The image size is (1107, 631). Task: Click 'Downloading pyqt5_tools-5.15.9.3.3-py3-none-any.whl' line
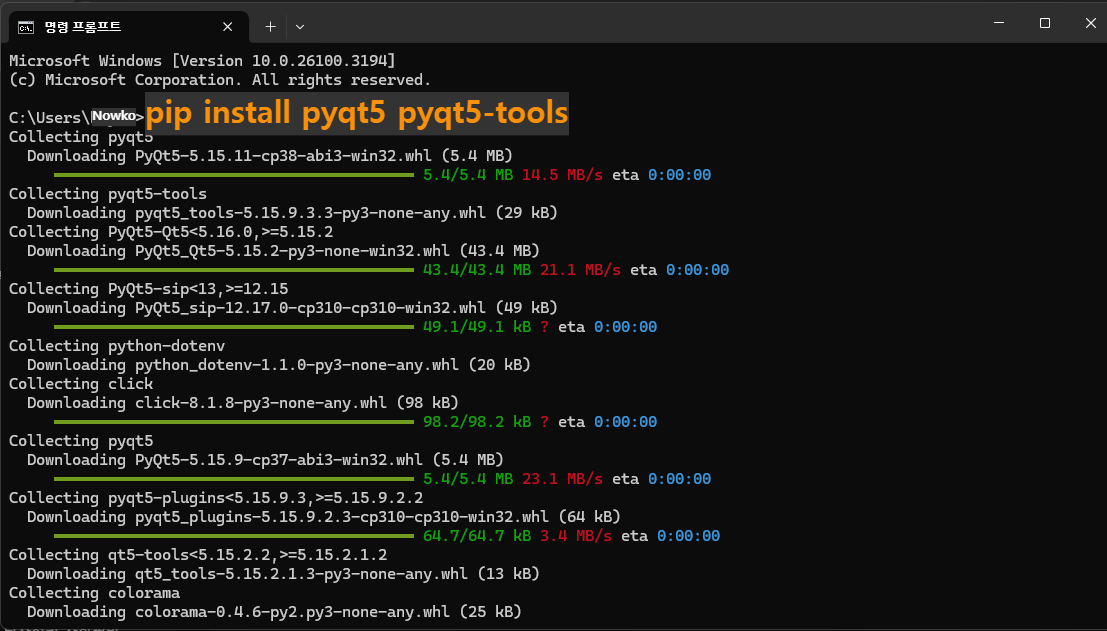(292, 212)
